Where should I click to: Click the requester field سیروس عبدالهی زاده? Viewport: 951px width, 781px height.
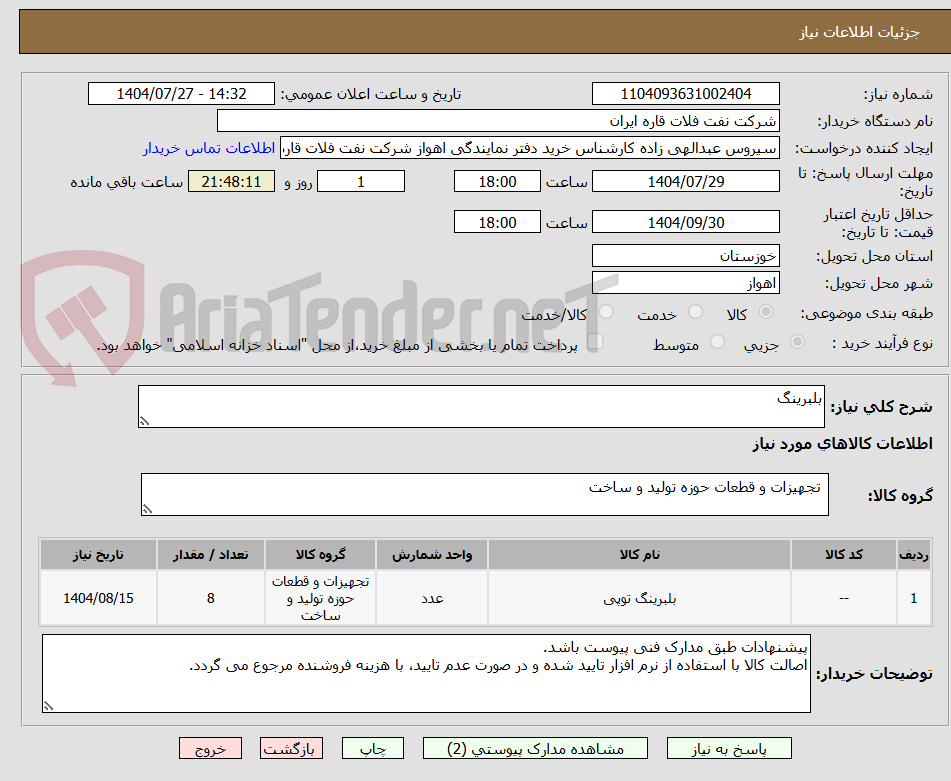click(529, 148)
